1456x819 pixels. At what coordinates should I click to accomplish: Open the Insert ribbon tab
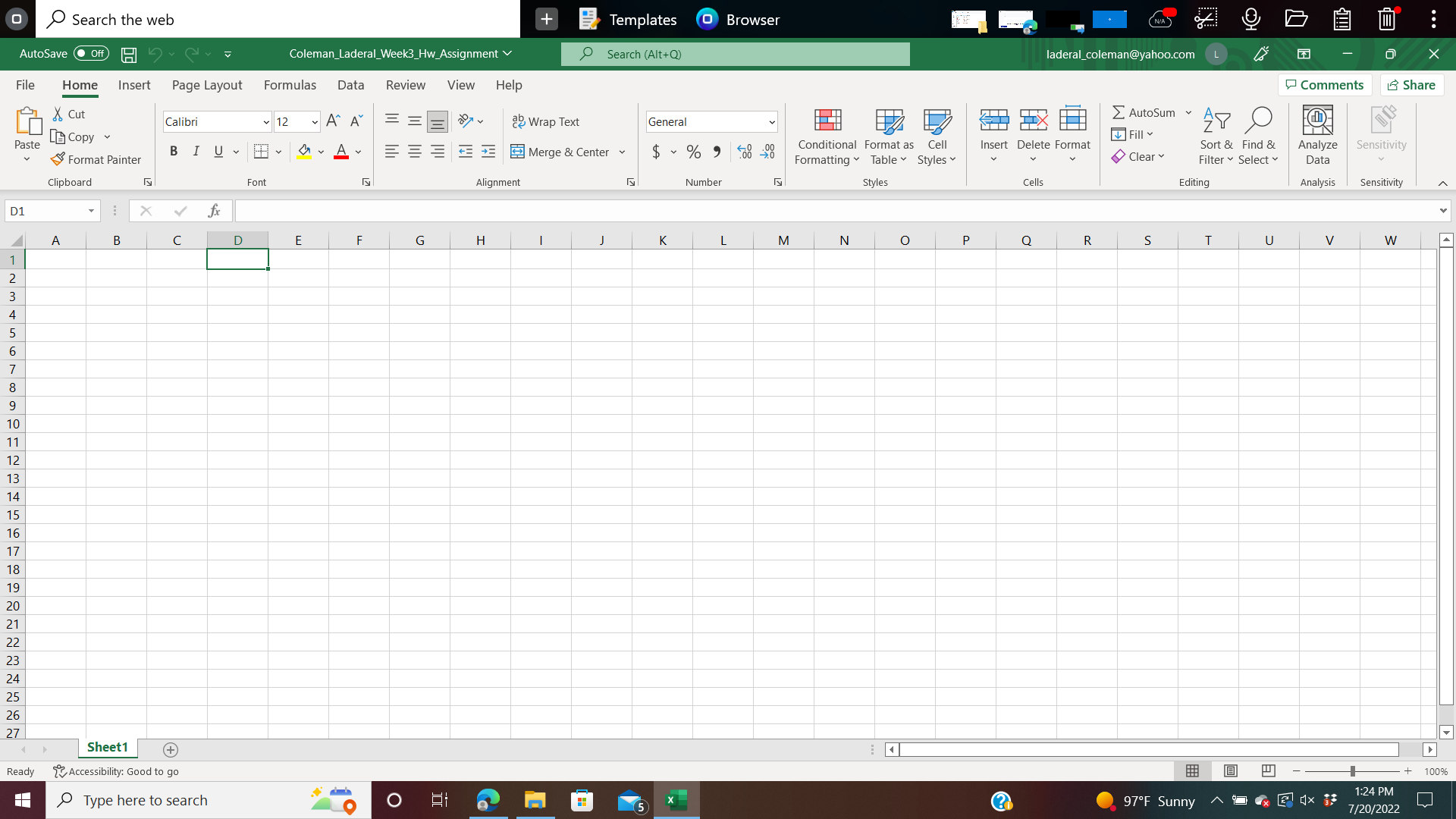click(x=134, y=85)
